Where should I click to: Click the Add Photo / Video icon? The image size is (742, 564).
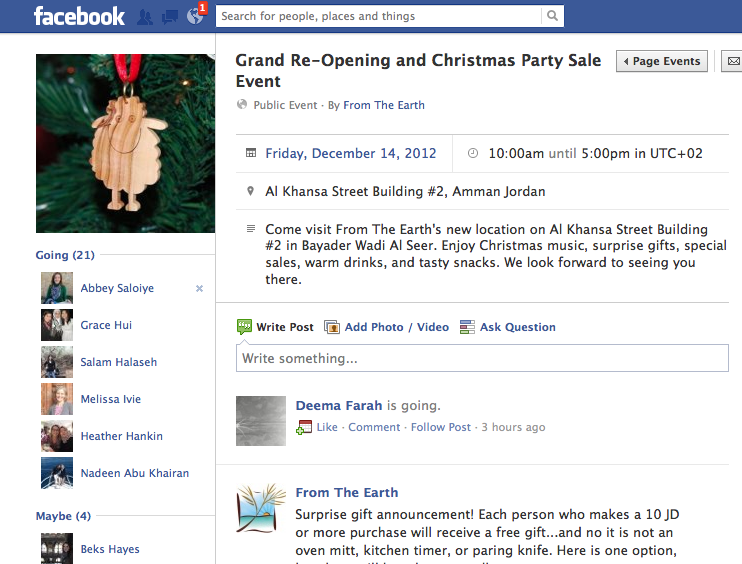pos(332,327)
